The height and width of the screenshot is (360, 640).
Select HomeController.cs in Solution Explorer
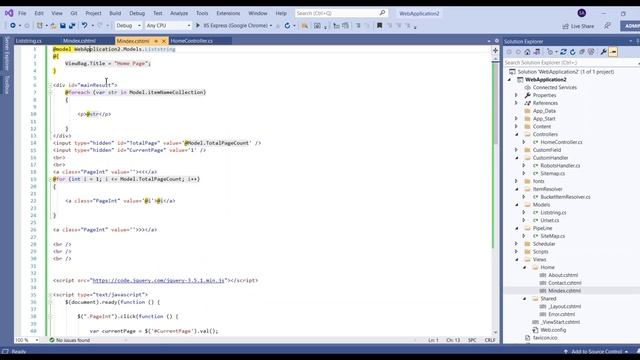[x=561, y=142]
